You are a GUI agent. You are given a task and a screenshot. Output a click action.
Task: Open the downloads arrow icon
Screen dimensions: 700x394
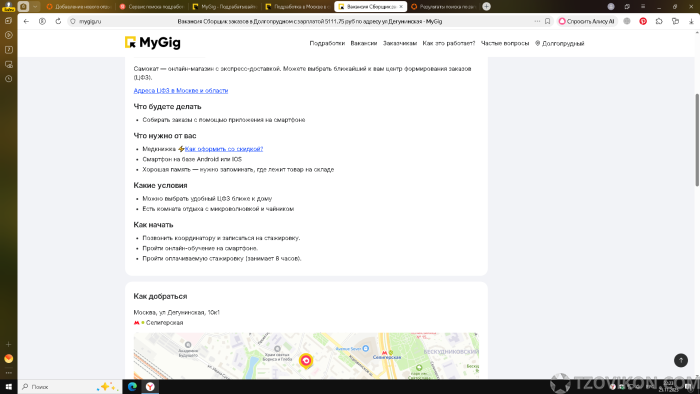click(691, 21)
